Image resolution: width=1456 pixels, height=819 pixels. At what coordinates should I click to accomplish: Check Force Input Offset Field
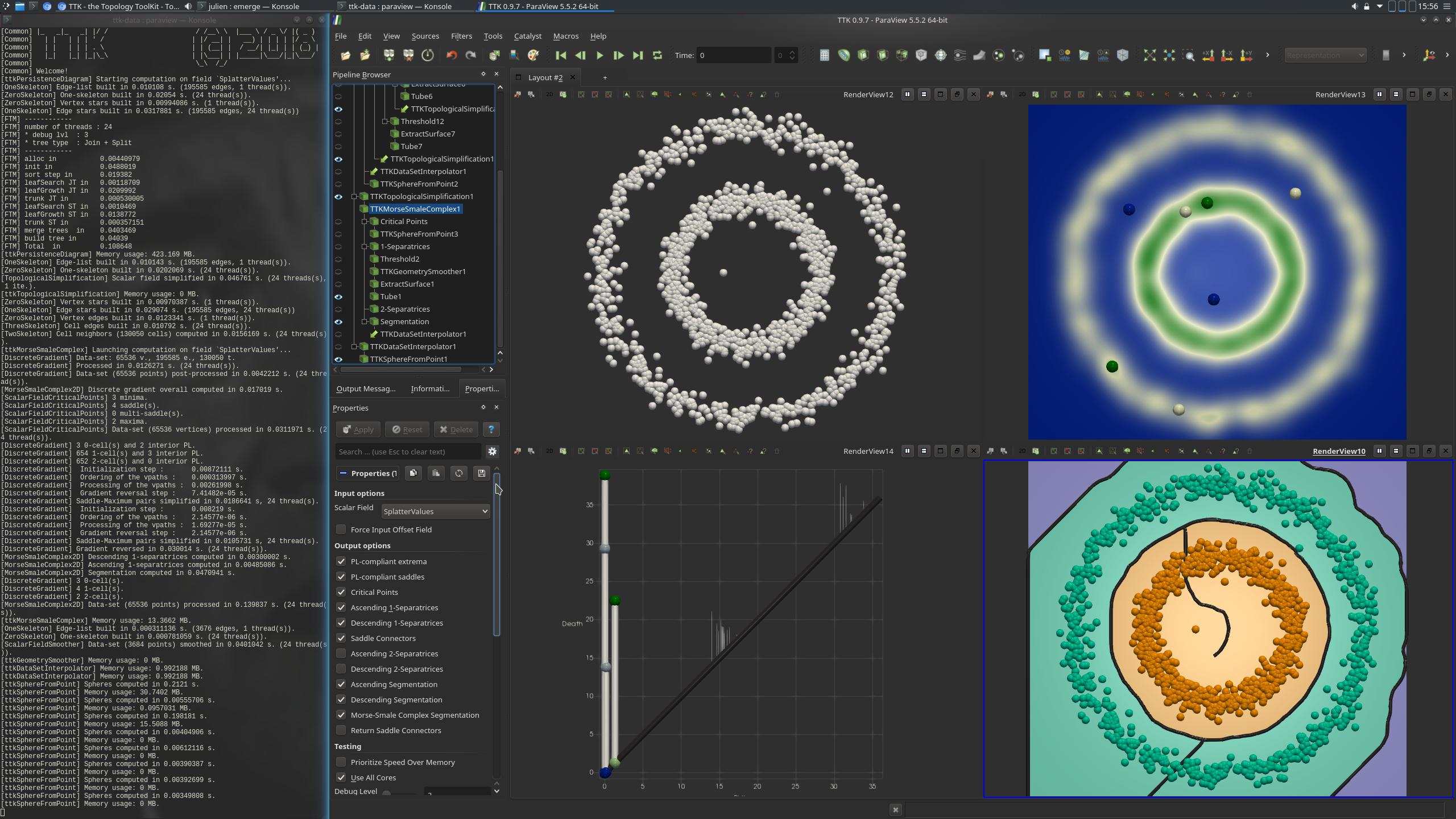[341, 530]
